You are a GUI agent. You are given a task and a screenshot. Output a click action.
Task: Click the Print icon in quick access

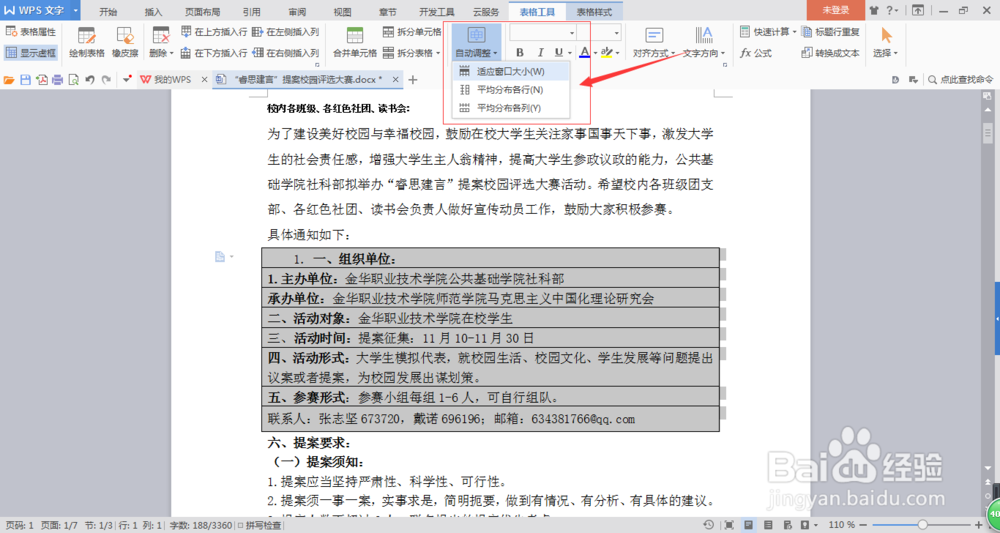tap(57, 80)
